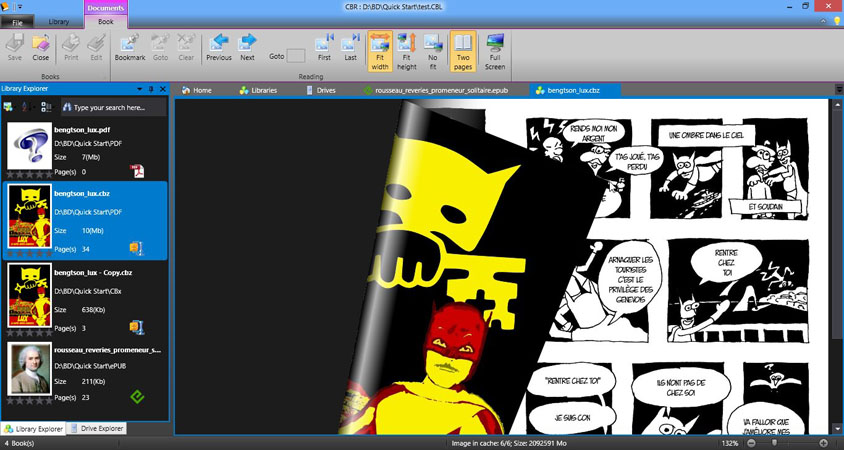Open the group view dropdown in explorer toolbar

pyautogui.click(x=47, y=107)
